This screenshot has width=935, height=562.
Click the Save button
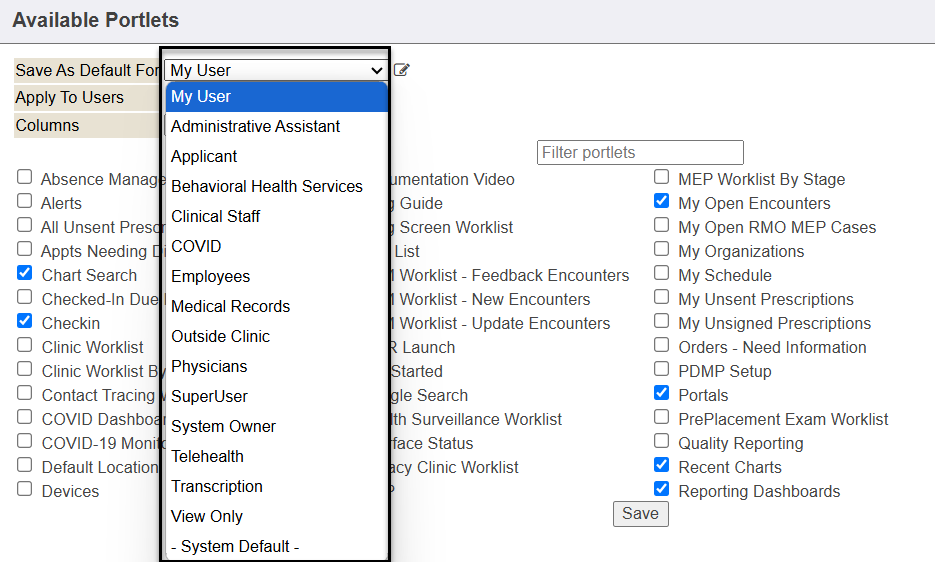click(640, 514)
